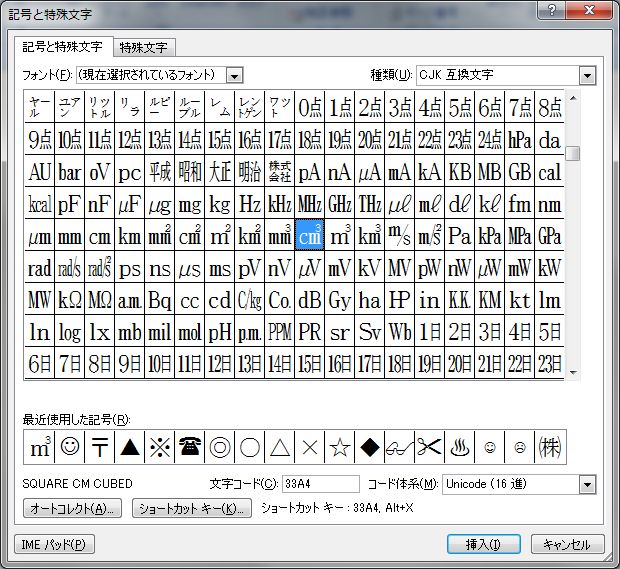The height and width of the screenshot is (569, 620).
Task: Choose the 明治 era symbol in grid
Action: (250, 171)
